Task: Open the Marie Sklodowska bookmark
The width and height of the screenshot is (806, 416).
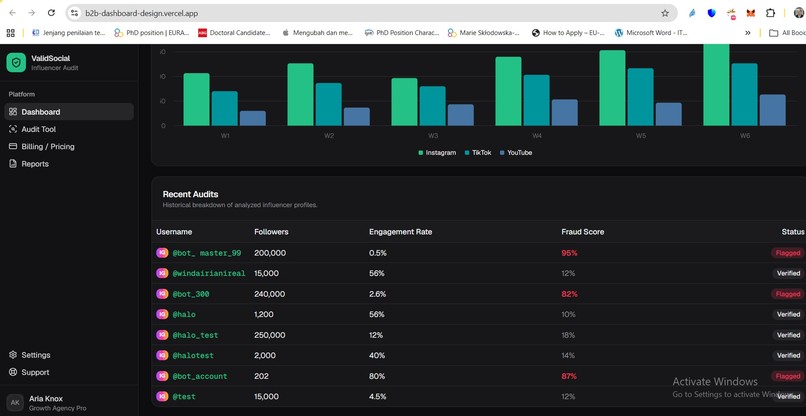Action: pyautogui.click(x=484, y=33)
